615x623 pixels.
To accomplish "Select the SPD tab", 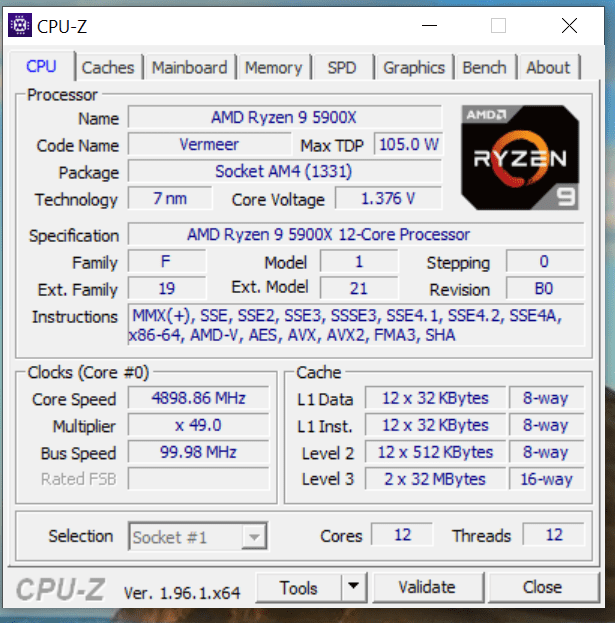I will coord(342,68).
